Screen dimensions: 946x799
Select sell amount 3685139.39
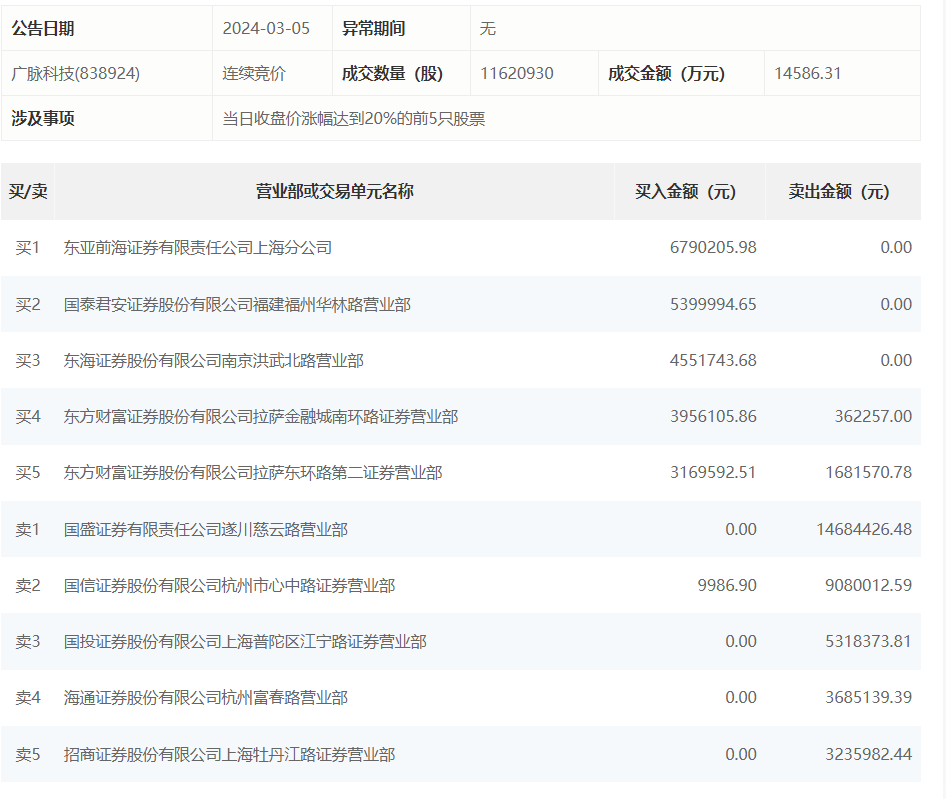pos(869,698)
